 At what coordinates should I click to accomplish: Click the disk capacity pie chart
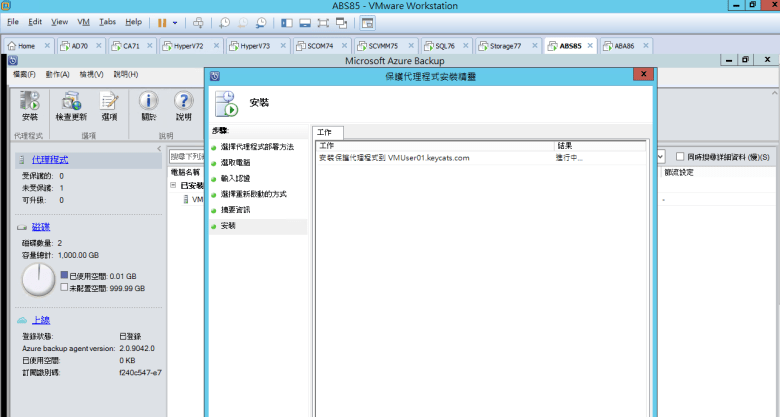tap(38, 279)
